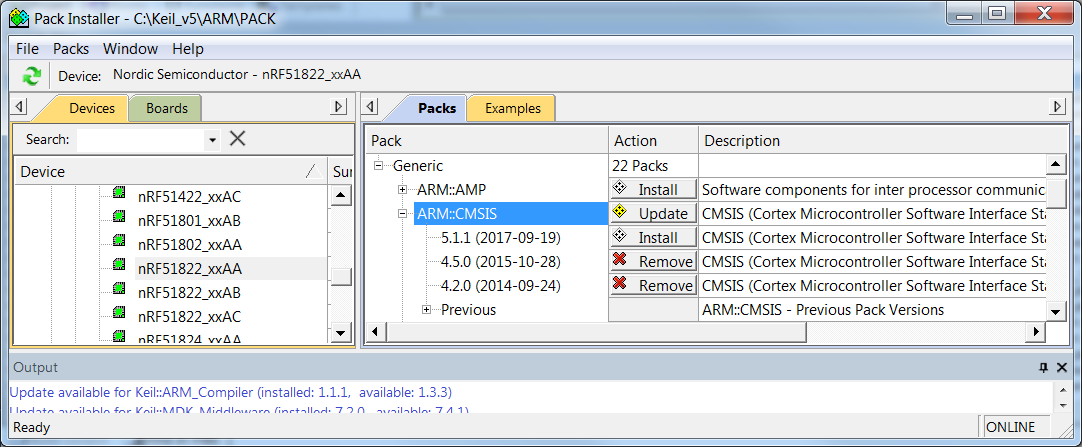Sort by the Pack column header
Image resolution: width=1082 pixels, height=447 pixels.
(x=486, y=141)
